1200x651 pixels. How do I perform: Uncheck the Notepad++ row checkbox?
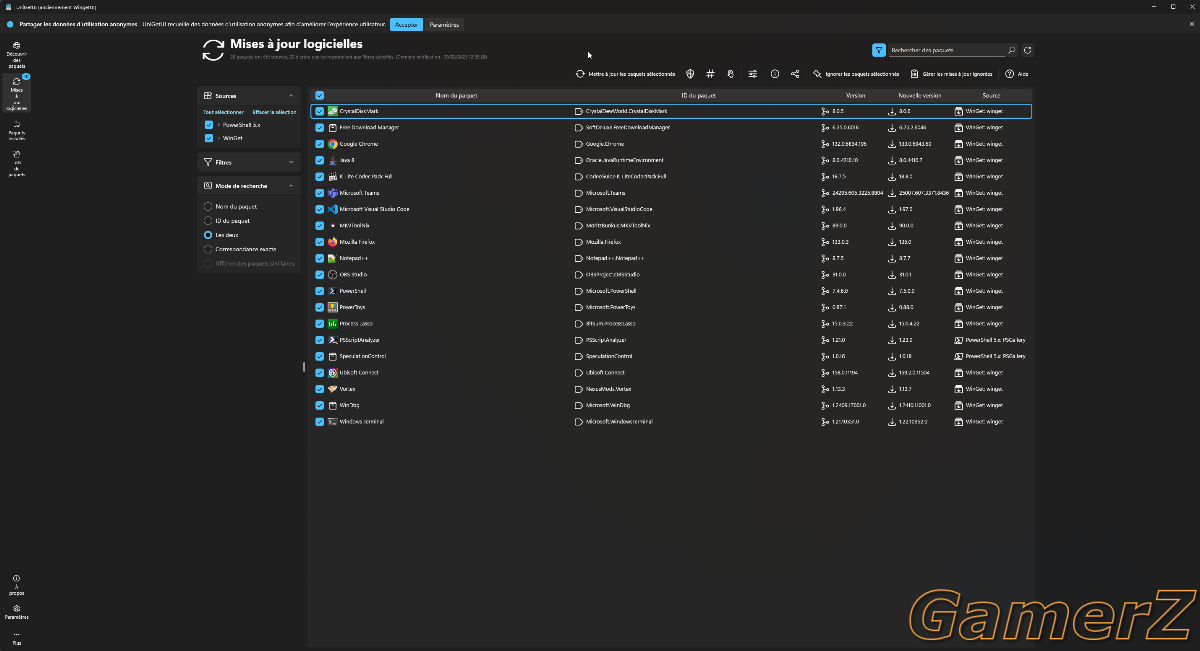pyautogui.click(x=320, y=258)
